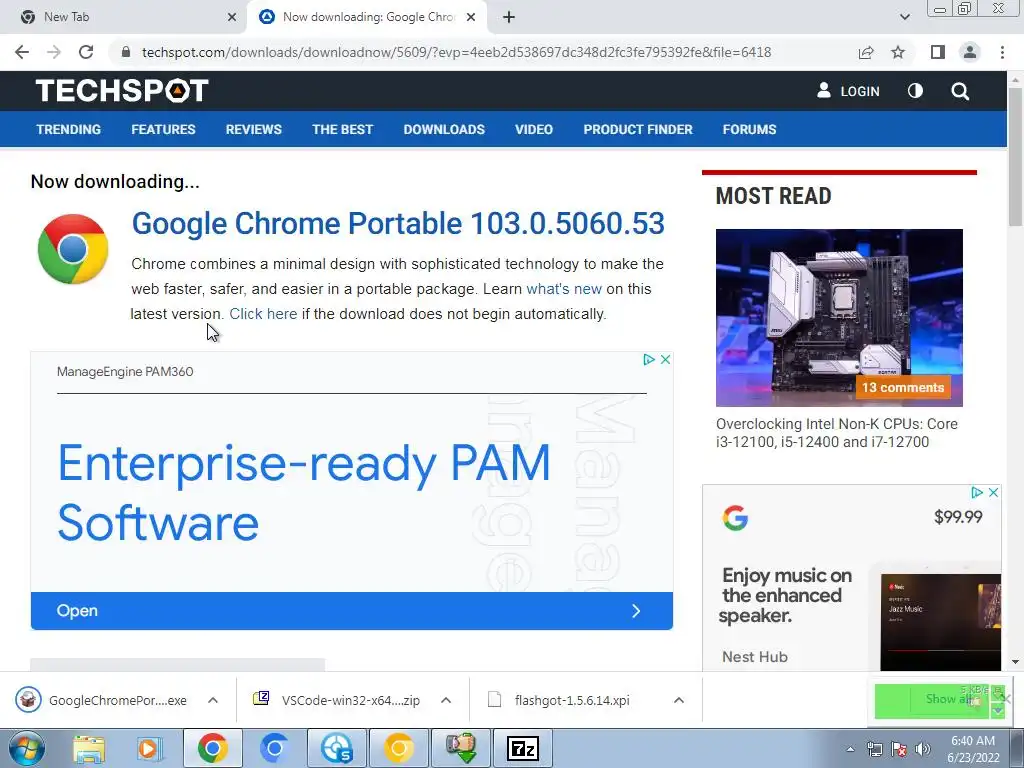
Task: Bookmark this page with the star icon
Action: (x=898, y=52)
